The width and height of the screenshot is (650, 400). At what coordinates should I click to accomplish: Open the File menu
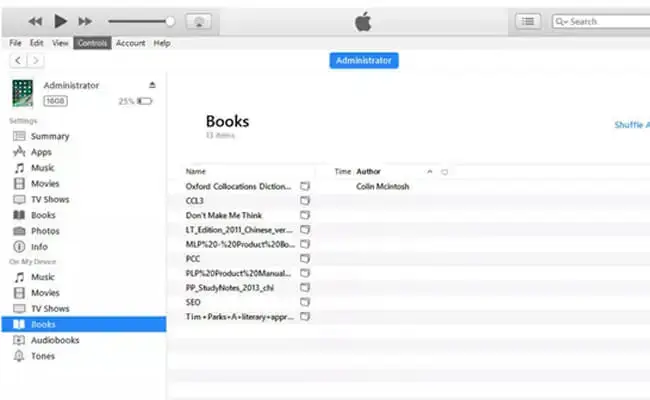coord(15,43)
